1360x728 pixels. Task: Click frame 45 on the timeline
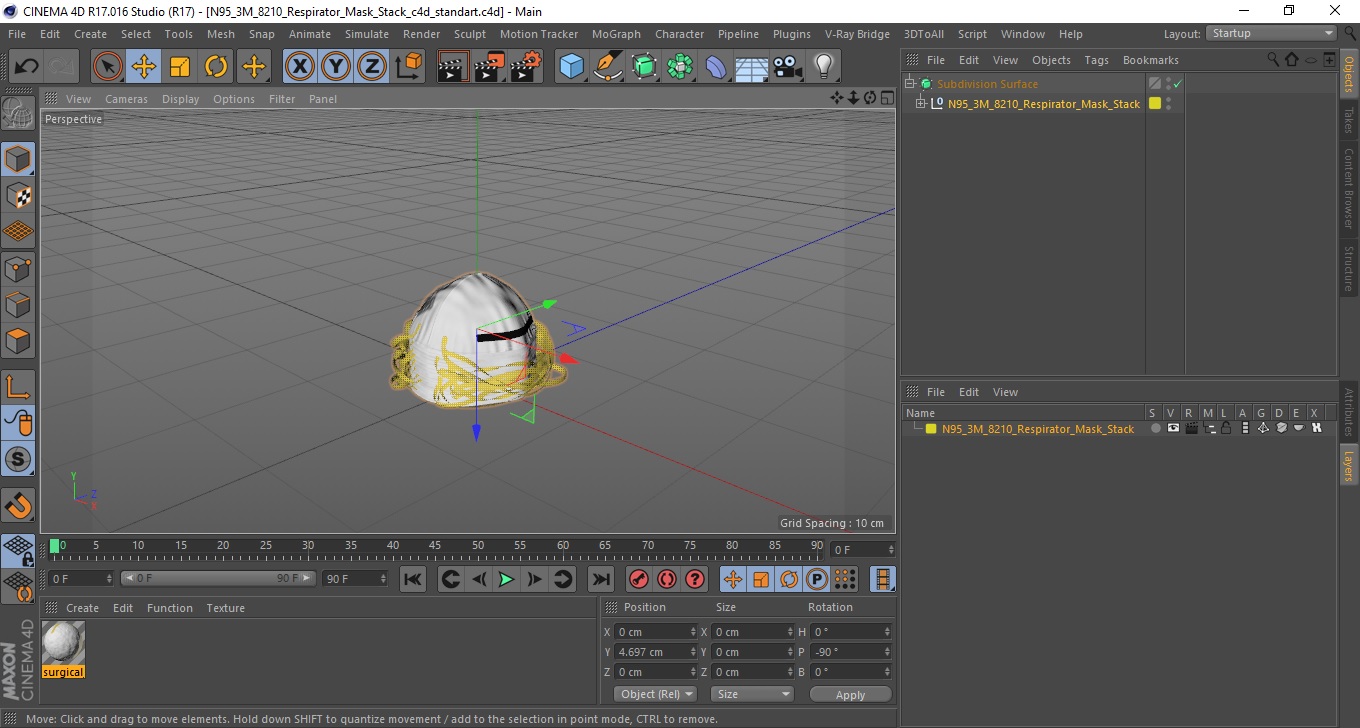(435, 547)
